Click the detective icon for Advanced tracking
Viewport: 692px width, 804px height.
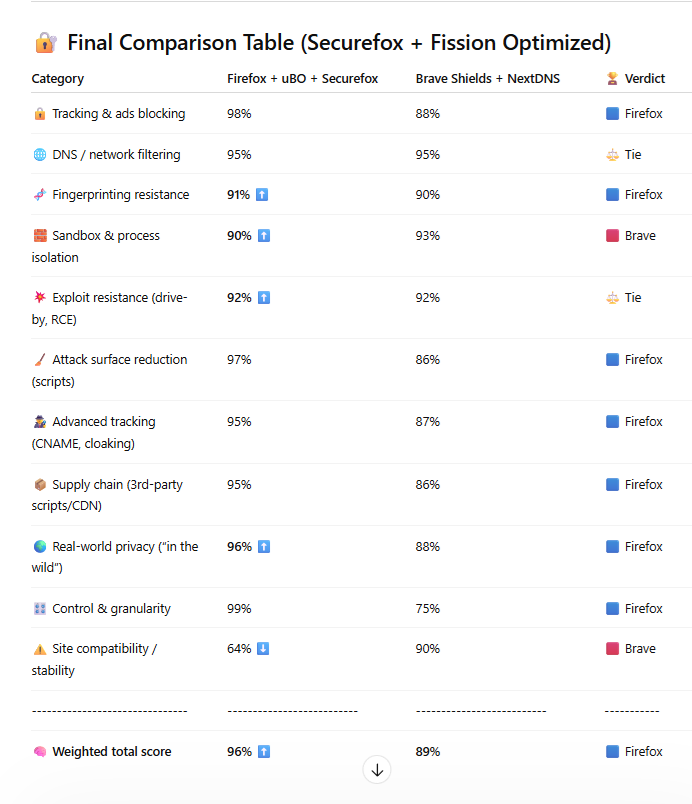[x=40, y=421]
